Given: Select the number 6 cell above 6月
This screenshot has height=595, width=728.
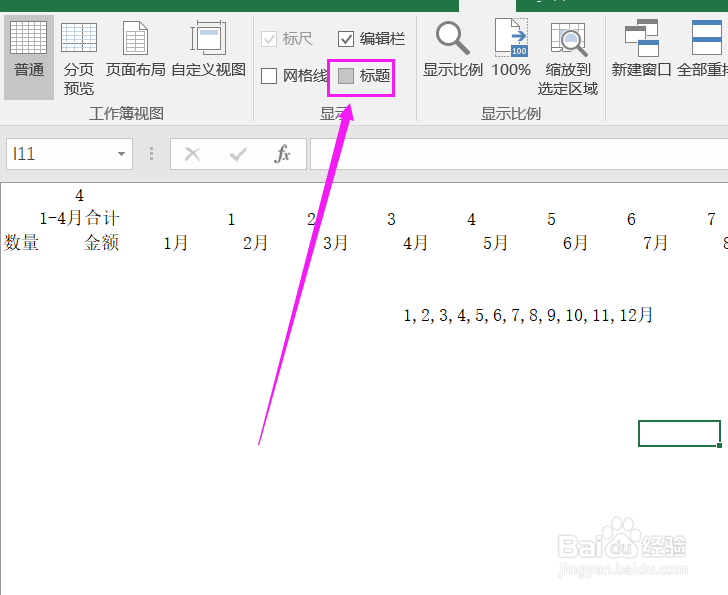Looking at the screenshot, I should pyautogui.click(x=631, y=219).
